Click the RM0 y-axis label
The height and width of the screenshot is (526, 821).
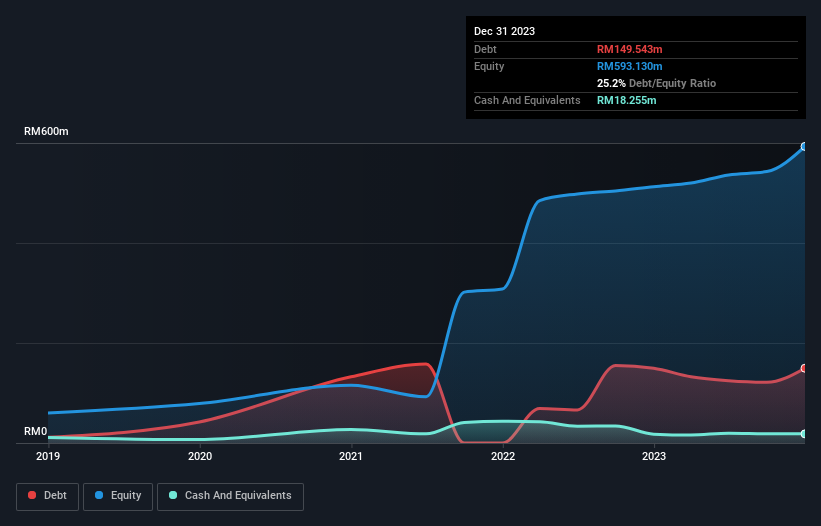[x=36, y=431]
